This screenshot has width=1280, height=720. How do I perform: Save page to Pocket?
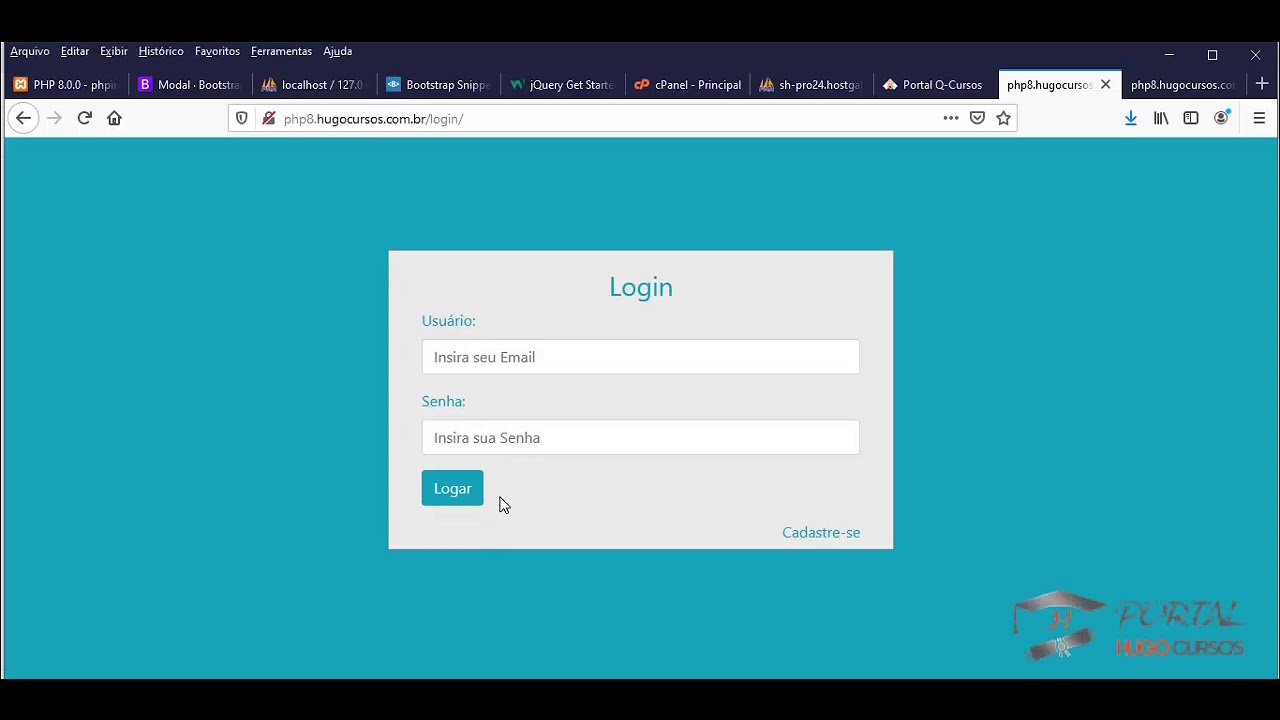977,118
